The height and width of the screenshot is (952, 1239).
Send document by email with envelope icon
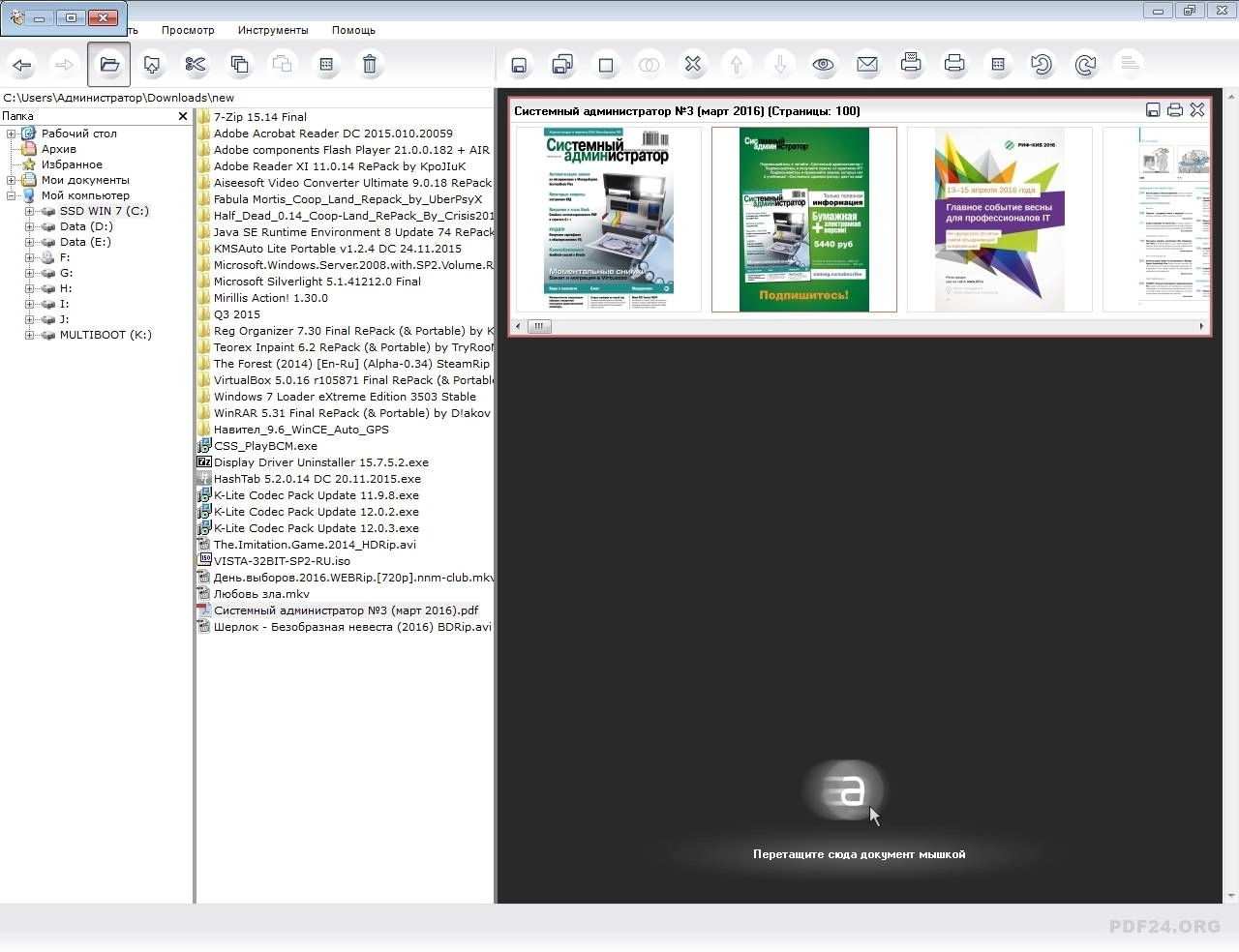(867, 65)
